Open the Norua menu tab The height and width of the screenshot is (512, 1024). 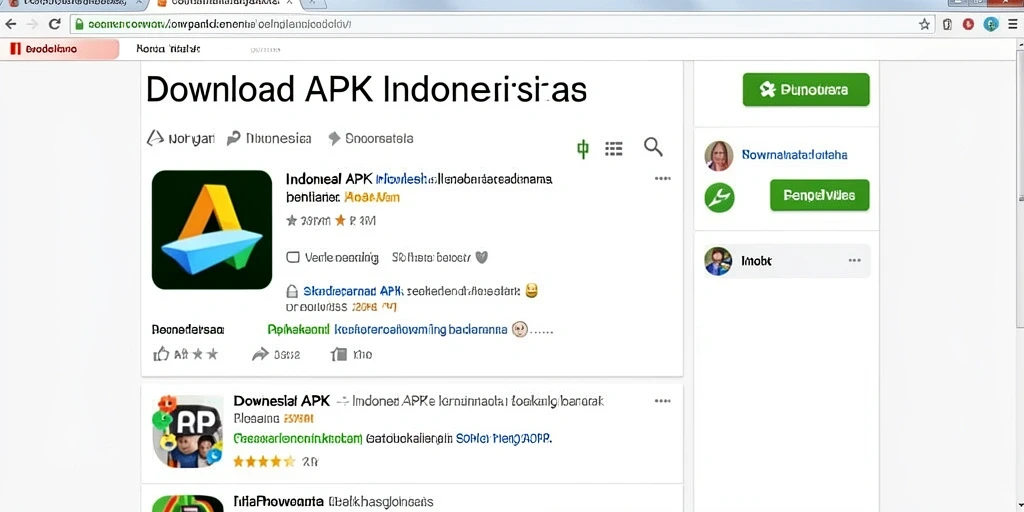tap(168, 49)
